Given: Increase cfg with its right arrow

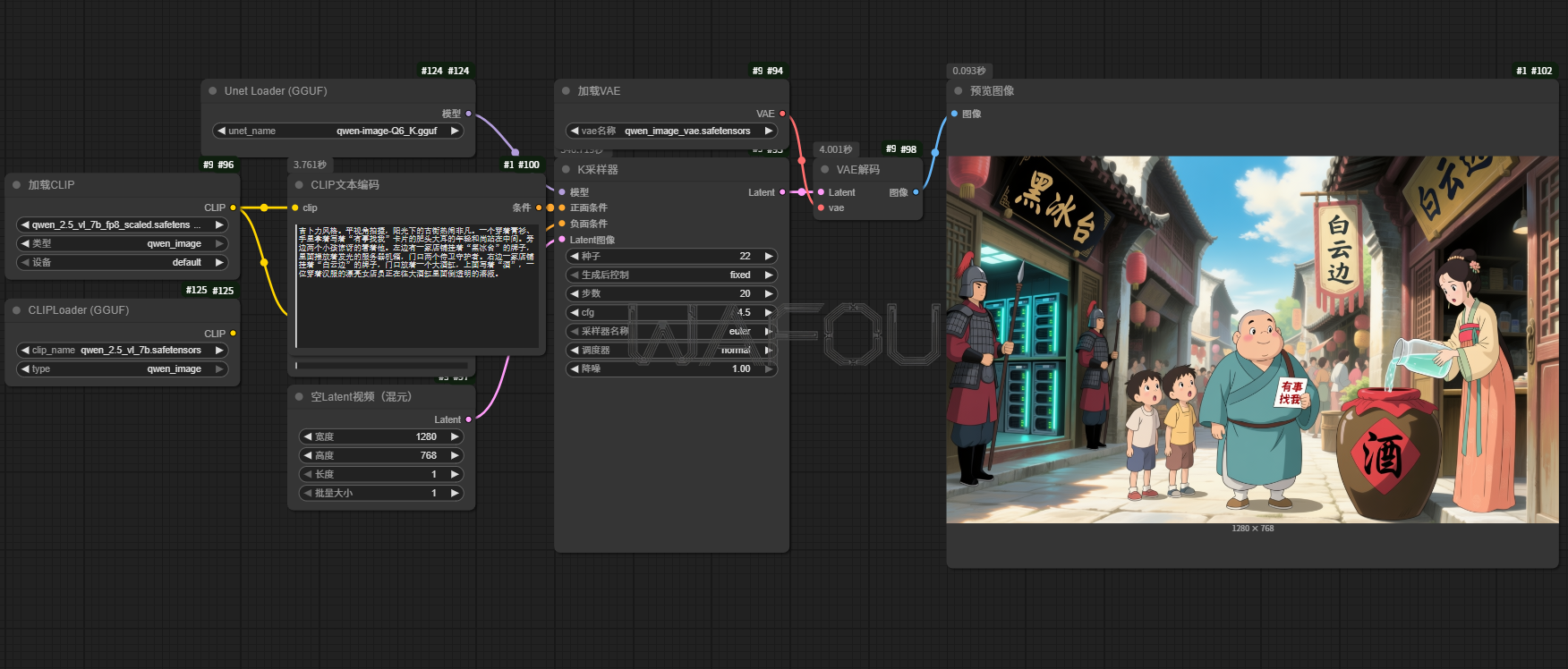Looking at the screenshot, I should pyautogui.click(x=768, y=312).
